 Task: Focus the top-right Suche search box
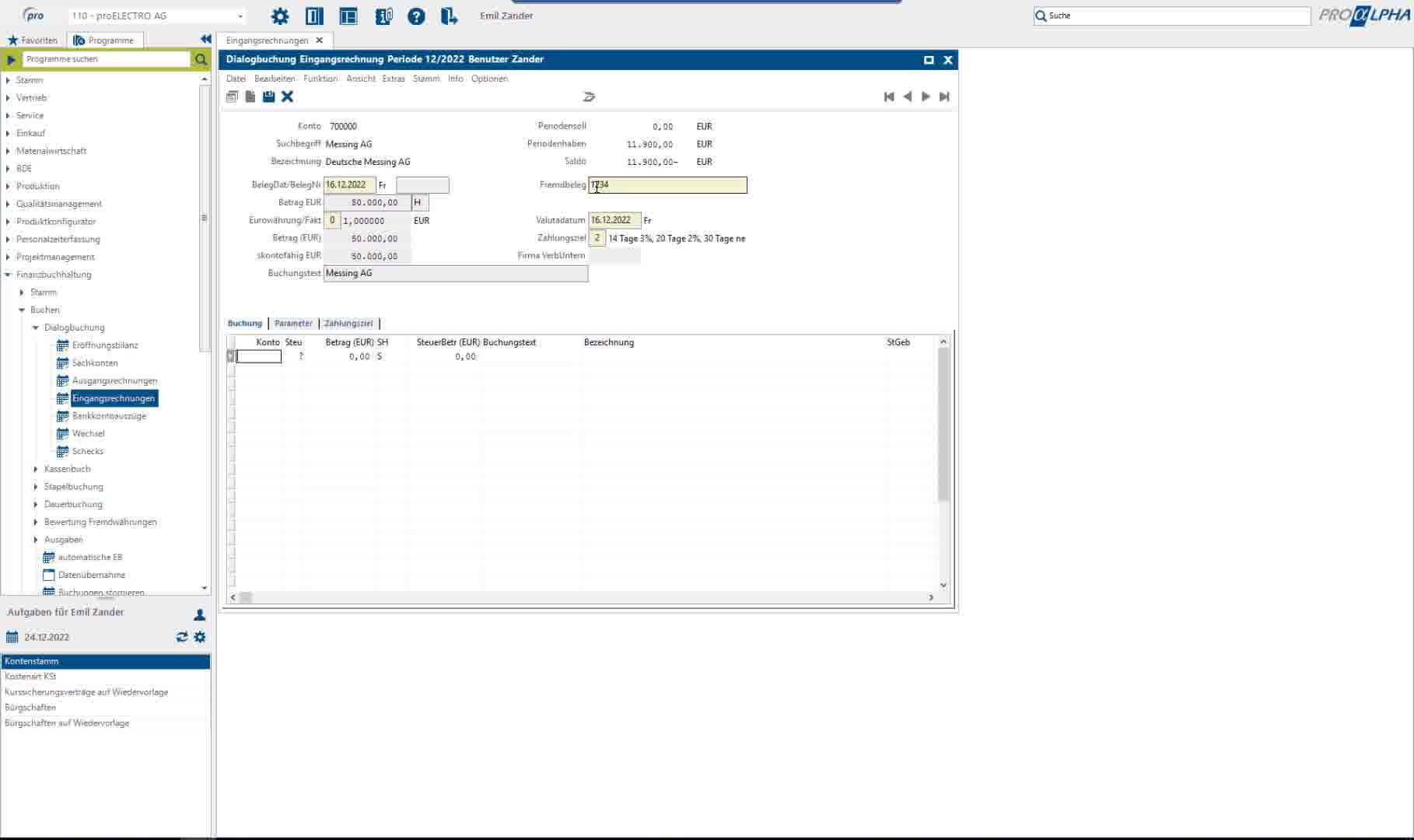click(1172, 16)
